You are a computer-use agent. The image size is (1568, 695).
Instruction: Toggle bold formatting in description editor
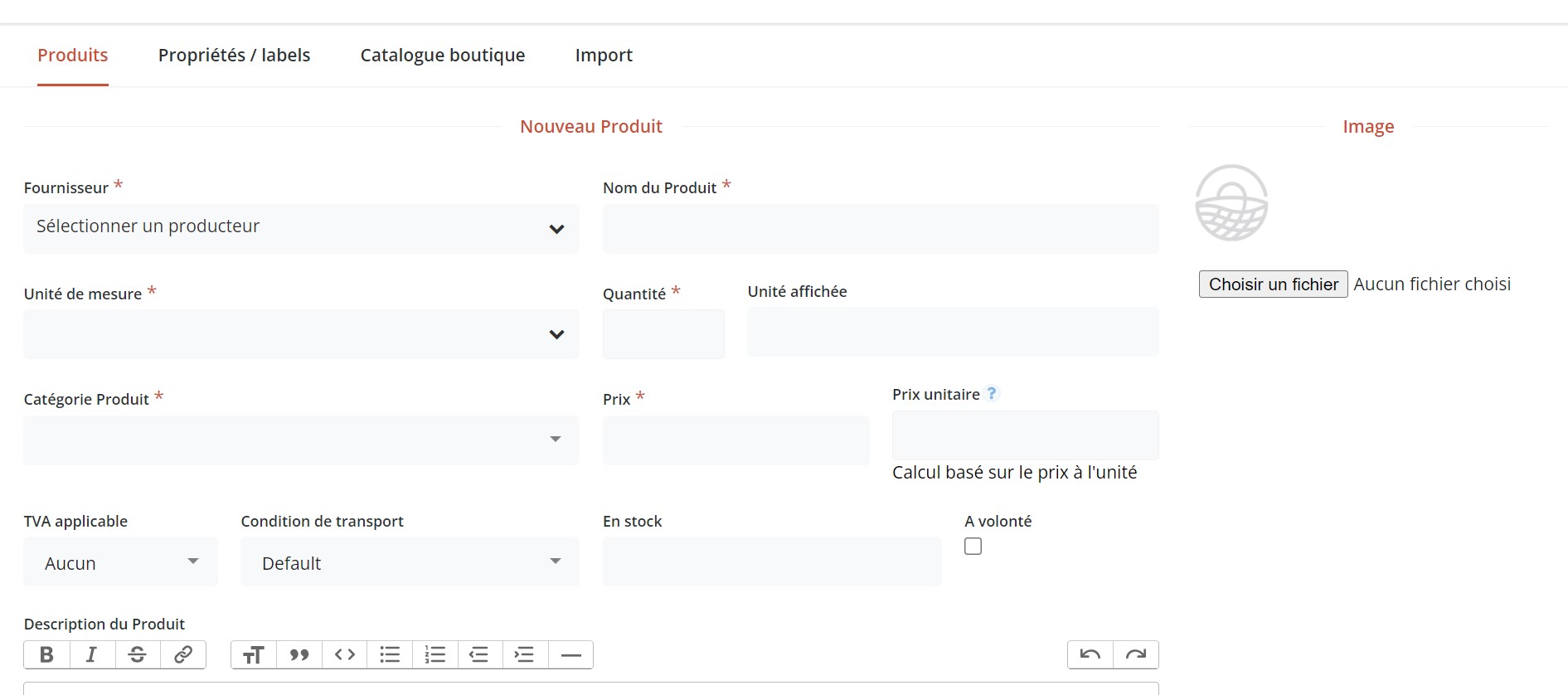(x=46, y=654)
